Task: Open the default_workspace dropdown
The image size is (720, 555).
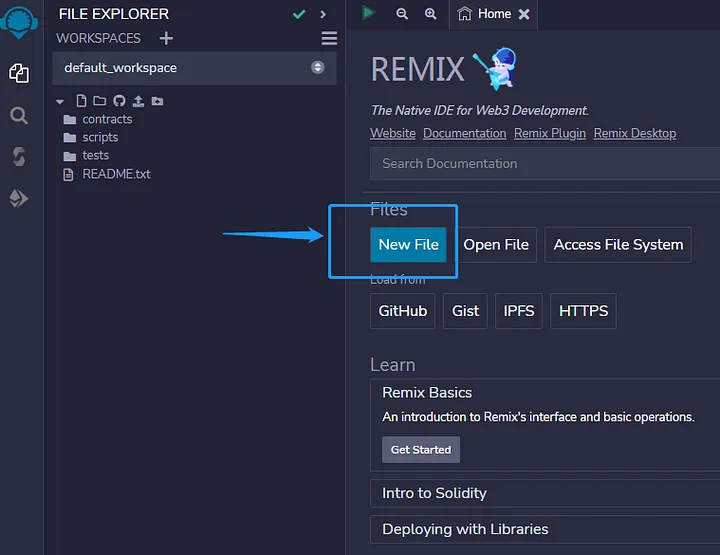Action: pos(194,68)
